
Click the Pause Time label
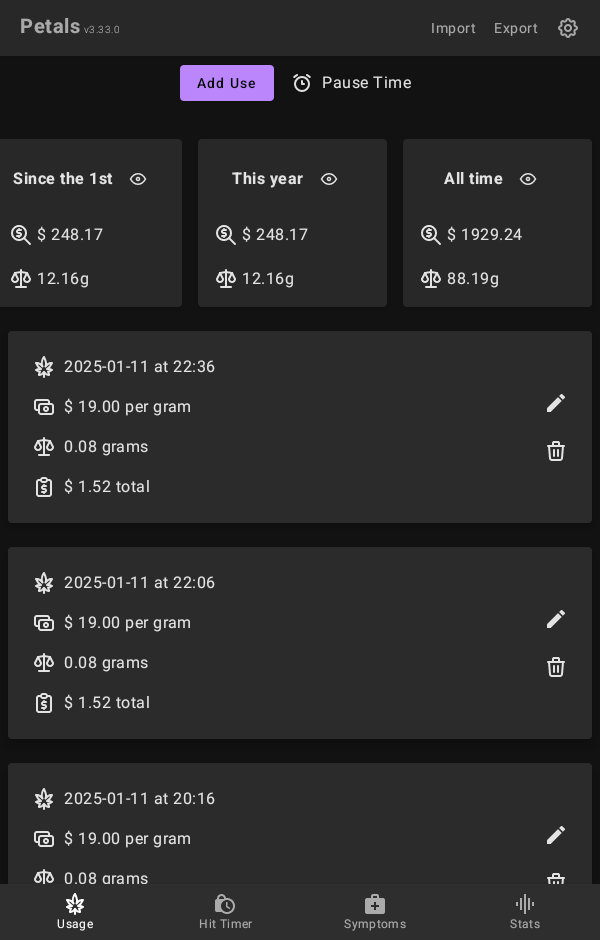coord(366,83)
